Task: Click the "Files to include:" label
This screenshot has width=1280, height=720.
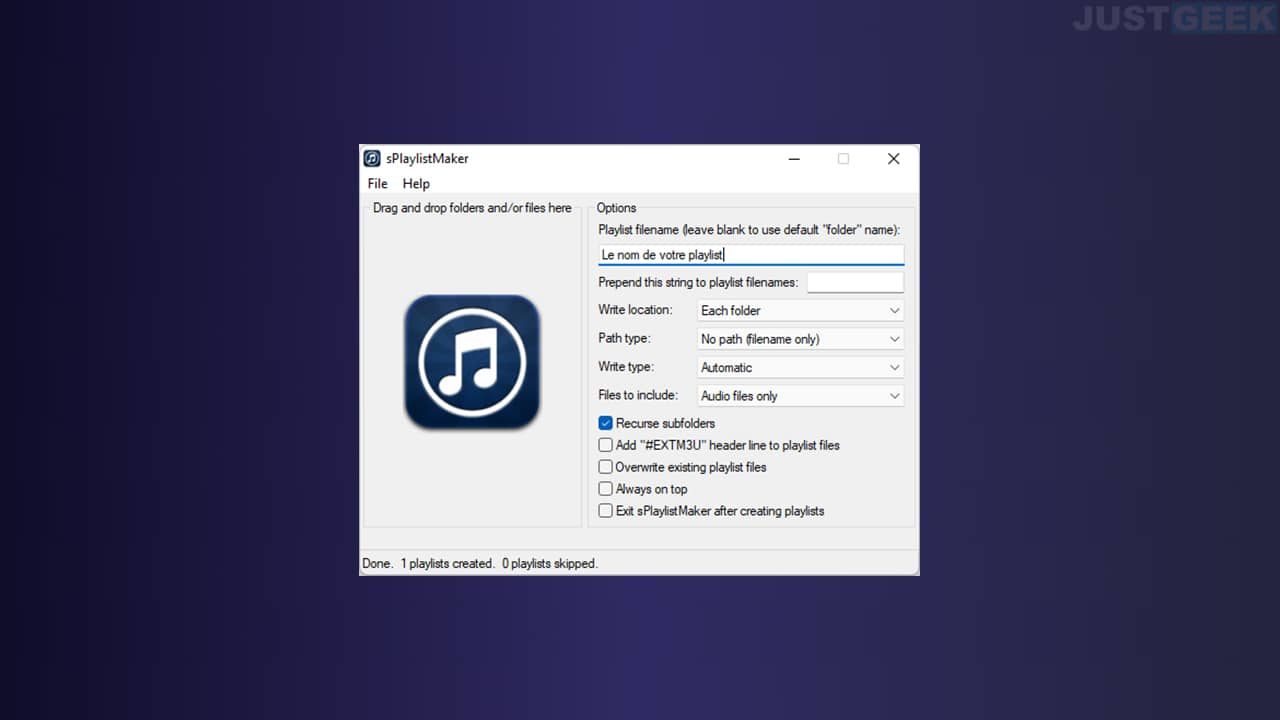Action: pos(638,395)
